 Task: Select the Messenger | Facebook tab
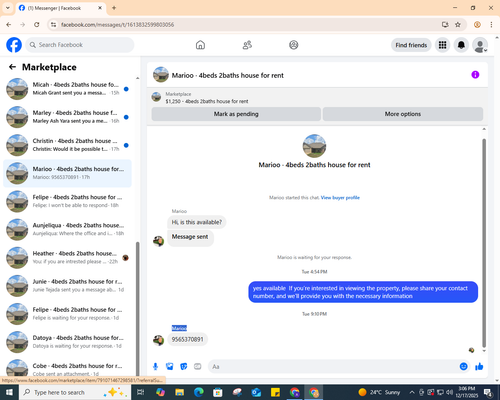click(61, 8)
